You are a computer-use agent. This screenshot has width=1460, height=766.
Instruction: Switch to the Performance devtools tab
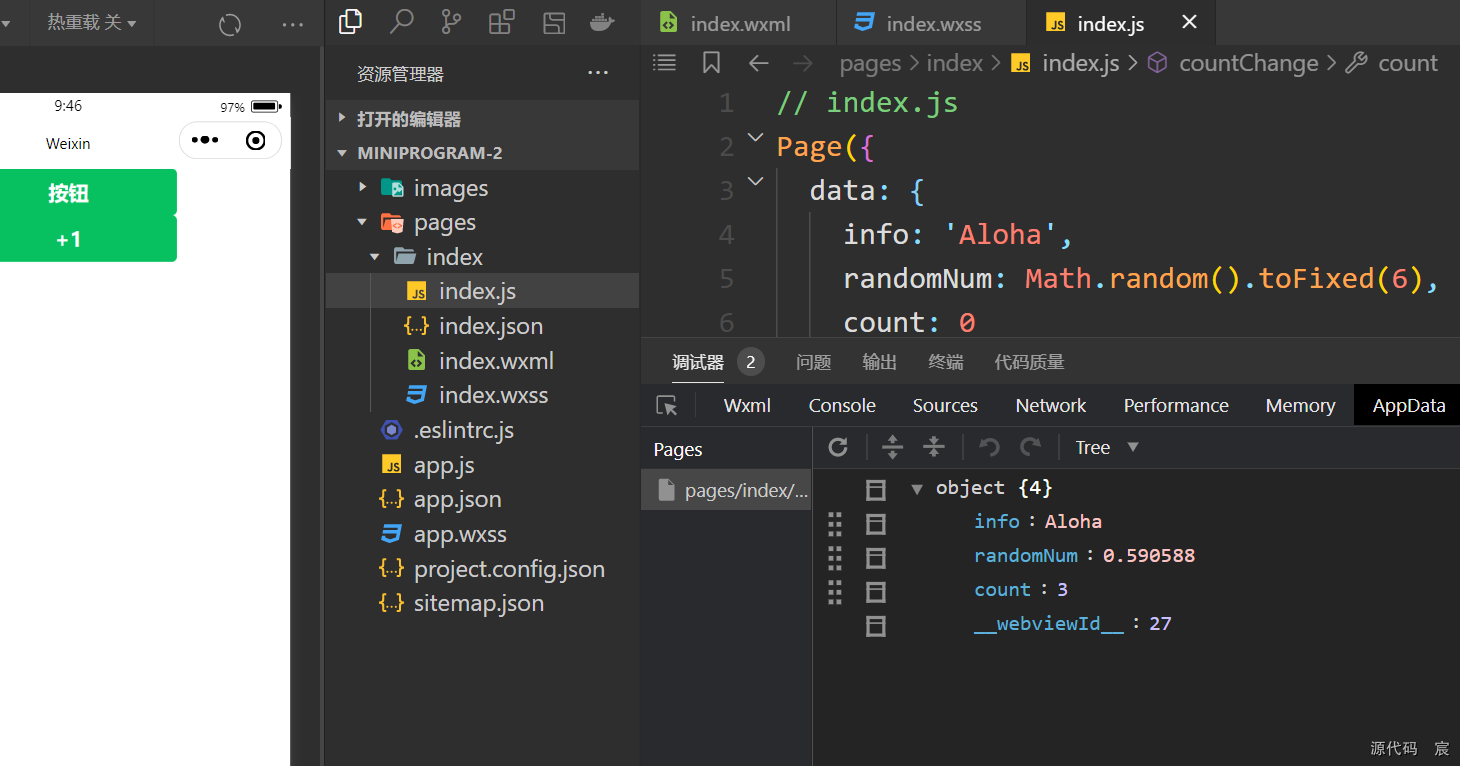click(x=1176, y=405)
